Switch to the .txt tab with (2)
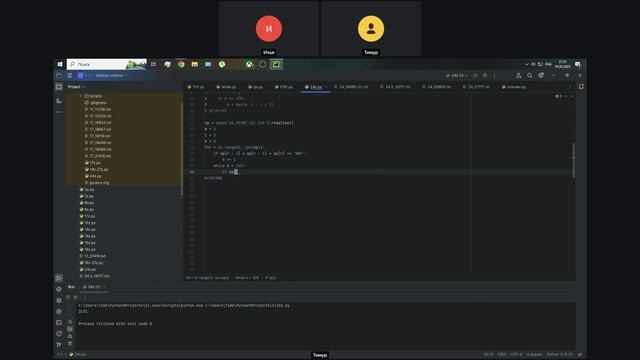Screen dimensions: 640x360 (351, 87)
